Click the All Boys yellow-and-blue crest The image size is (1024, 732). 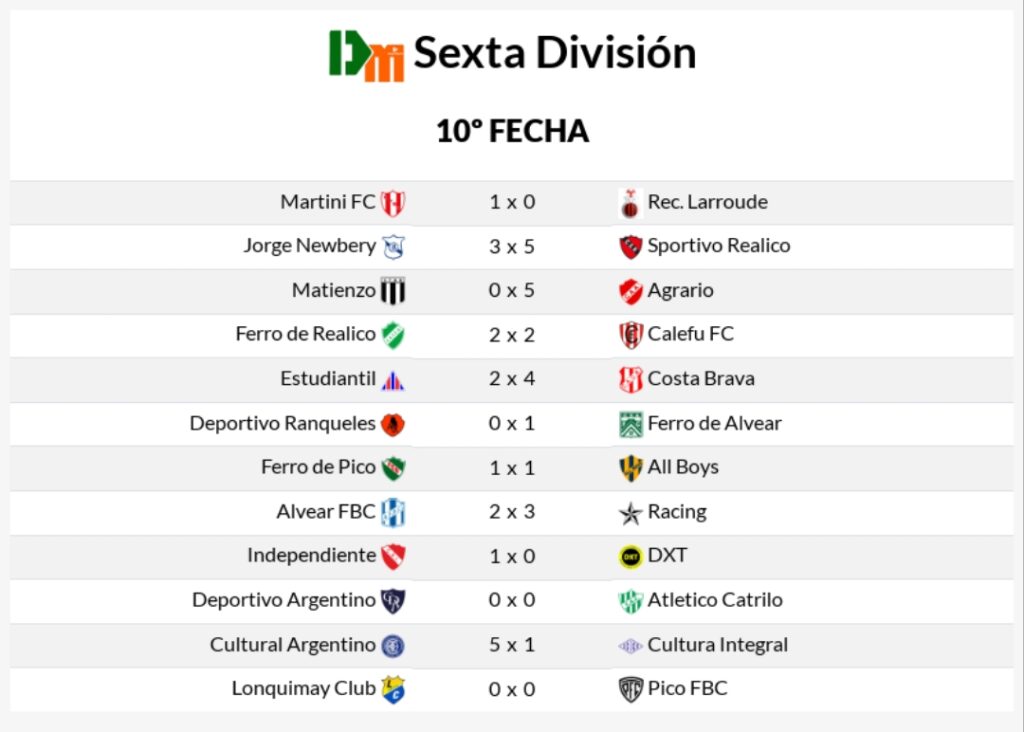pos(630,468)
